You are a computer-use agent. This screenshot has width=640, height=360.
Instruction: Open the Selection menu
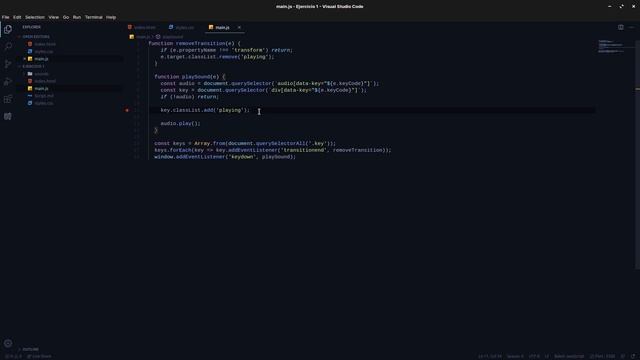point(35,17)
